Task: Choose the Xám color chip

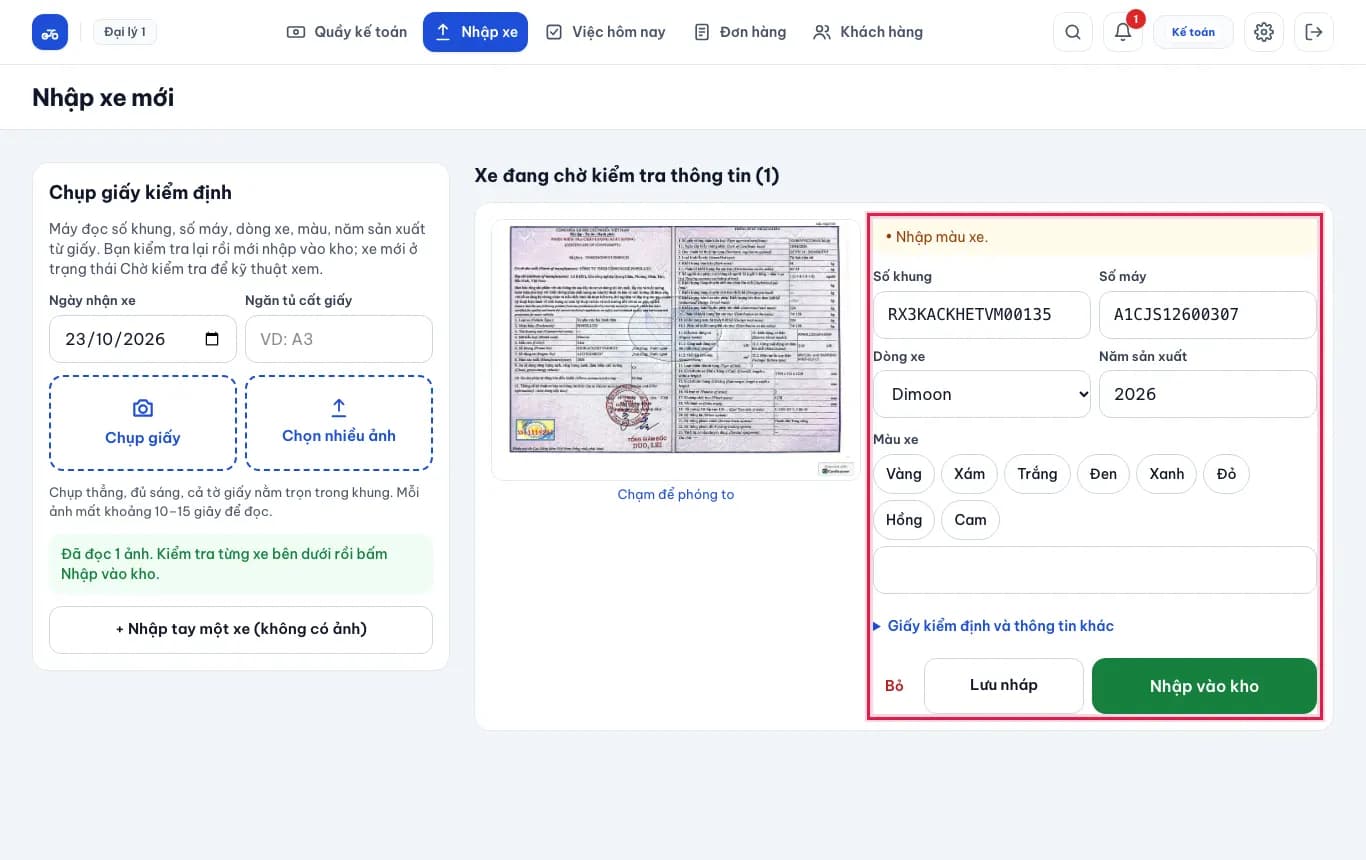Action: tap(970, 474)
